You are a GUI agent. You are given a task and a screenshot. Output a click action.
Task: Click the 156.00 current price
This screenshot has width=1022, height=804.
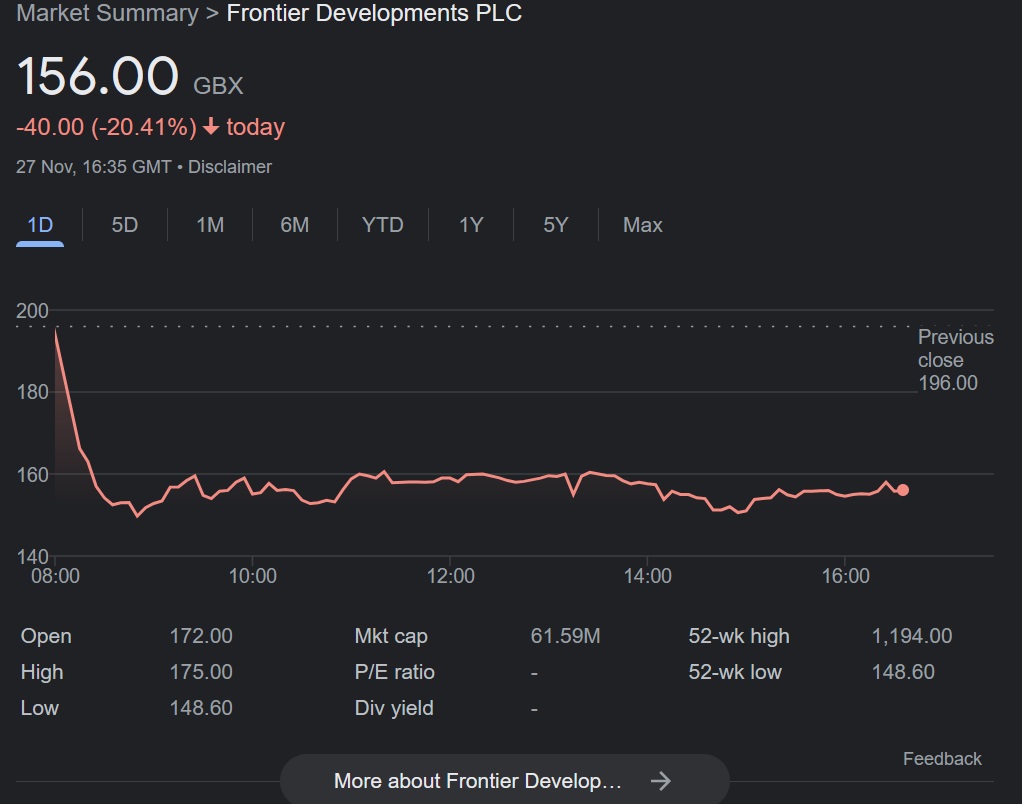point(98,76)
